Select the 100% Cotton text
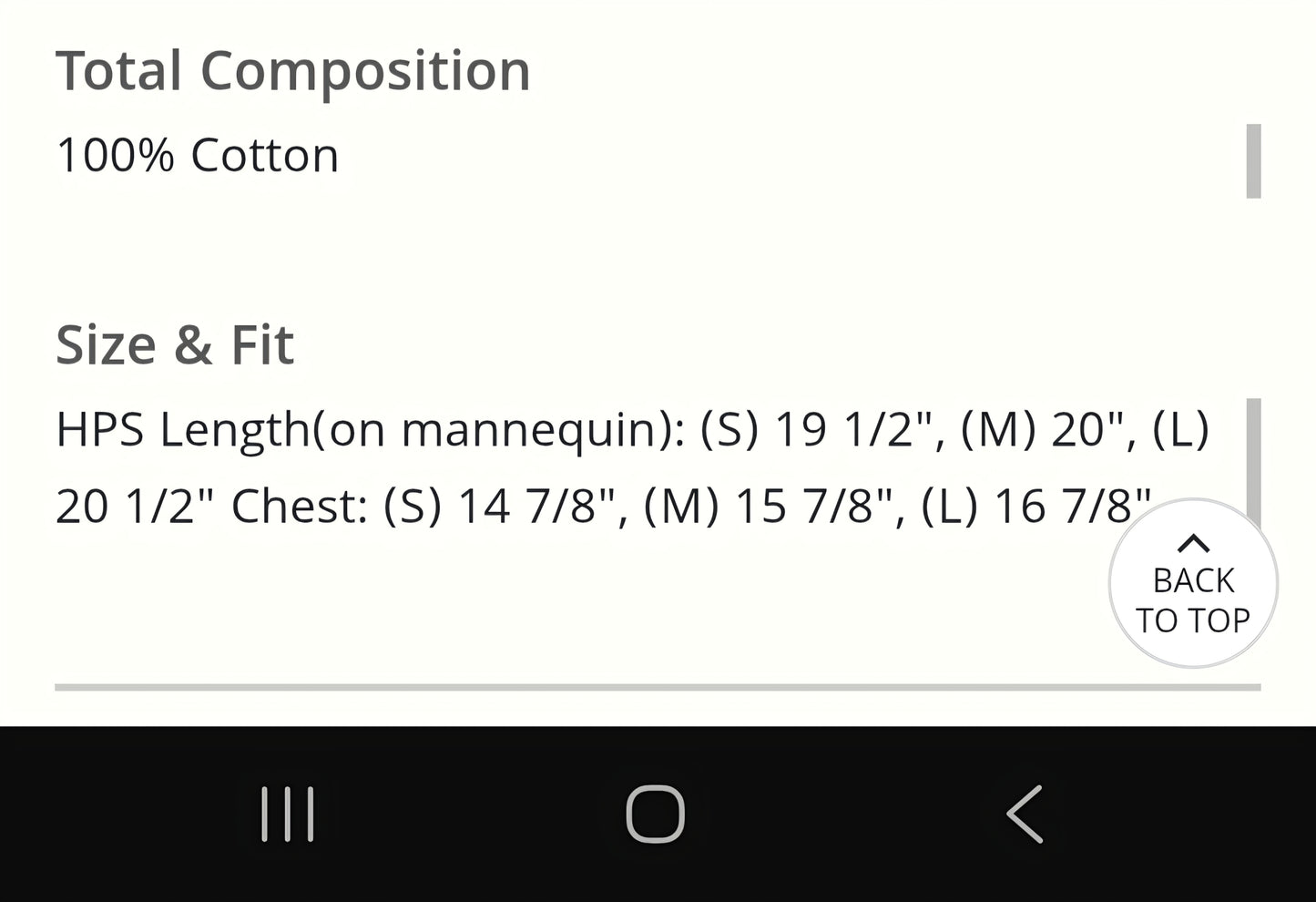The image size is (1316, 902). point(197,155)
